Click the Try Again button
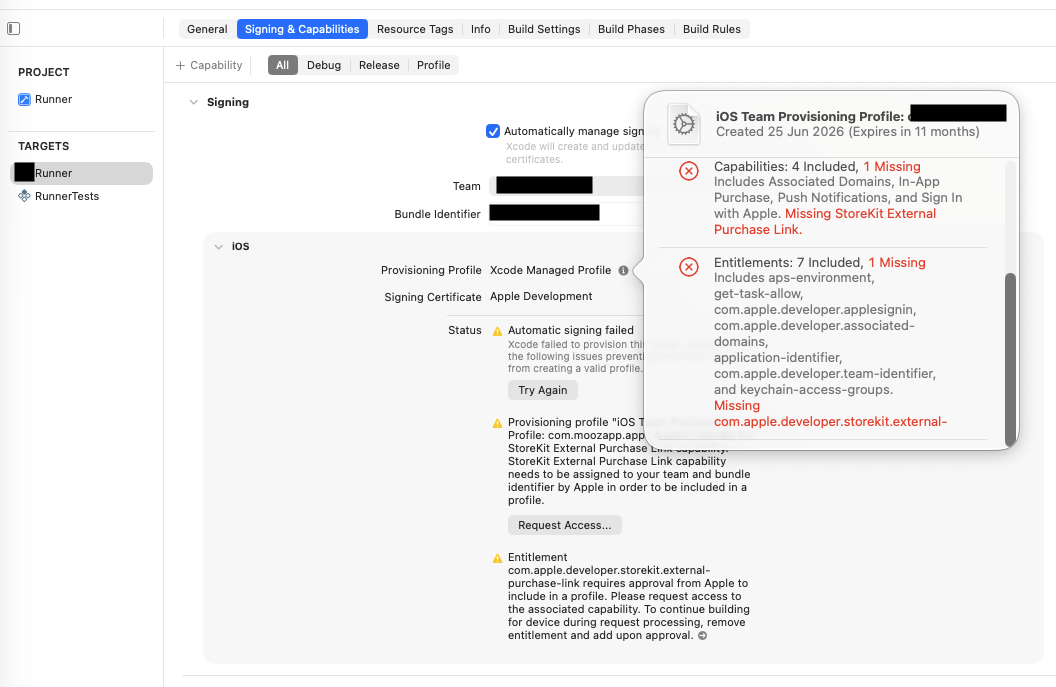Viewport: 1056px width, 687px height. [543, 390]
